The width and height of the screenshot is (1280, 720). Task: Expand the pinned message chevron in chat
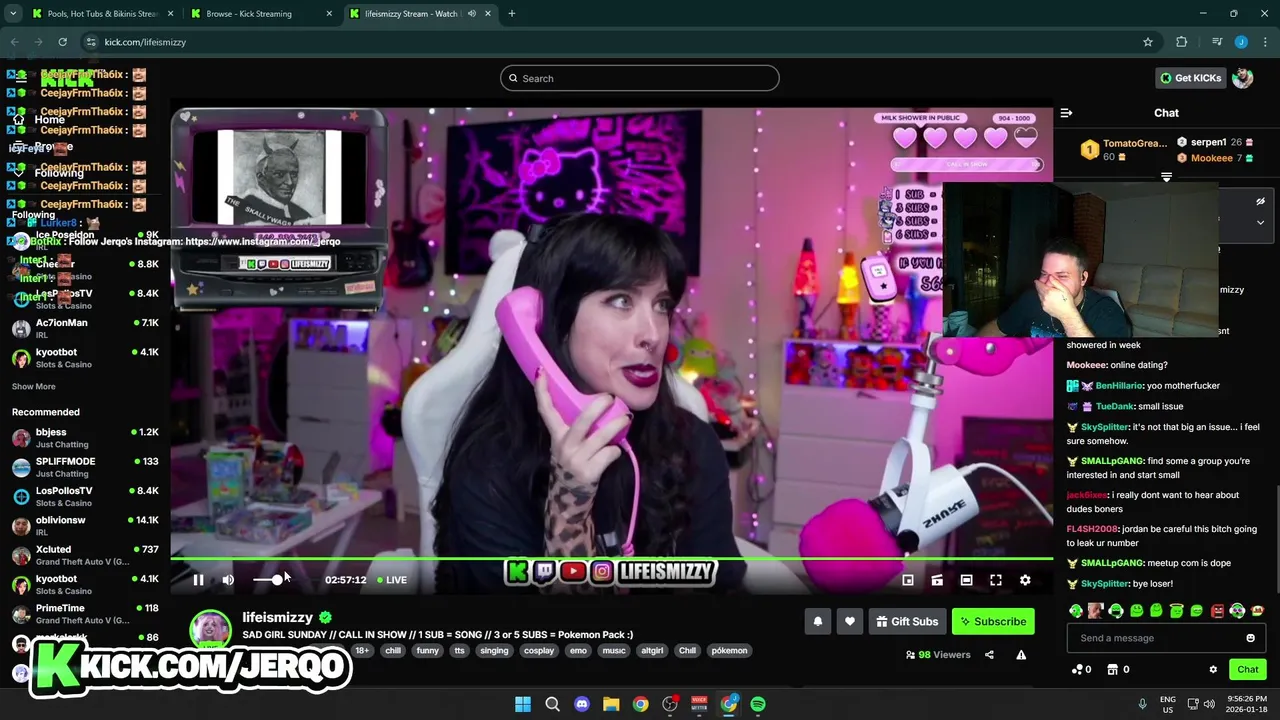click(1260, 222)
